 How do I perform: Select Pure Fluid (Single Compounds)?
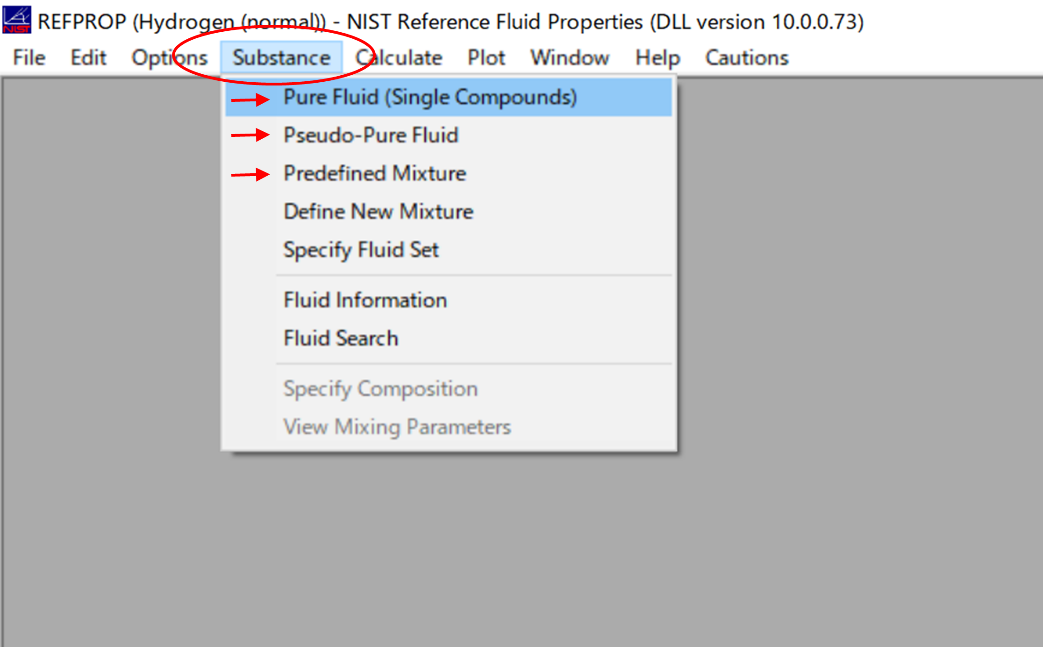click(430, 98)
